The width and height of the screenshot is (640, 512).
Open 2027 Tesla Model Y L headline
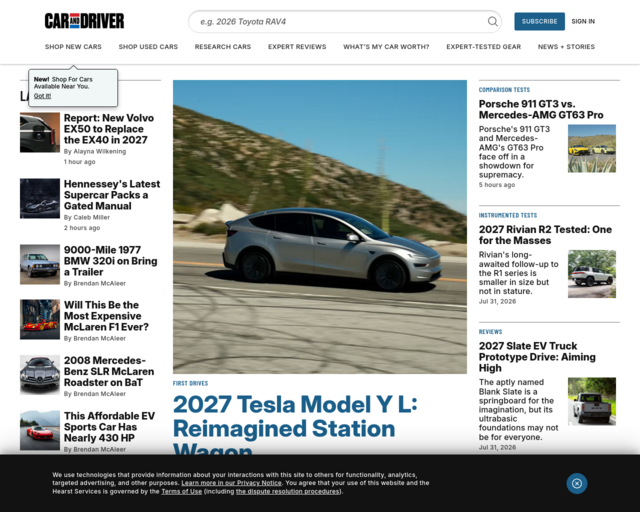pyautogui.click(x=295, y=425)
